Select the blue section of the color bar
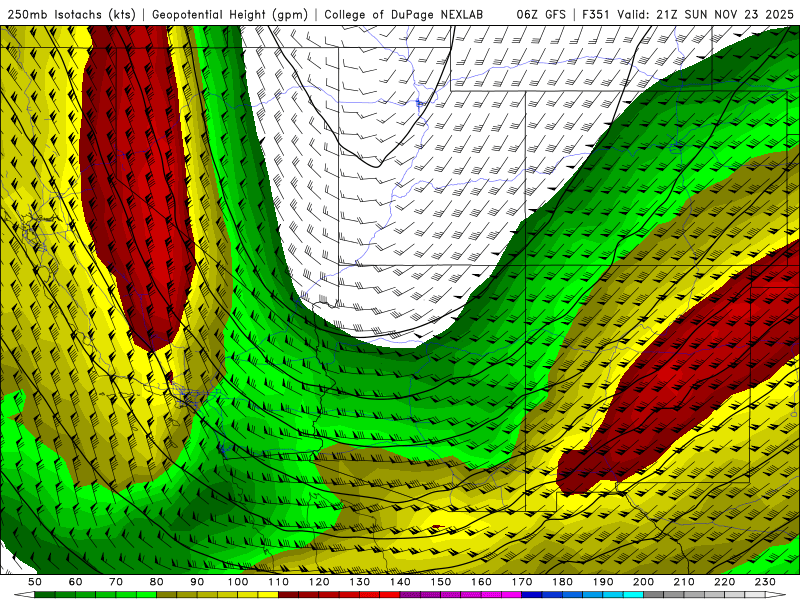Screen dimensions: 800x600 583,595
